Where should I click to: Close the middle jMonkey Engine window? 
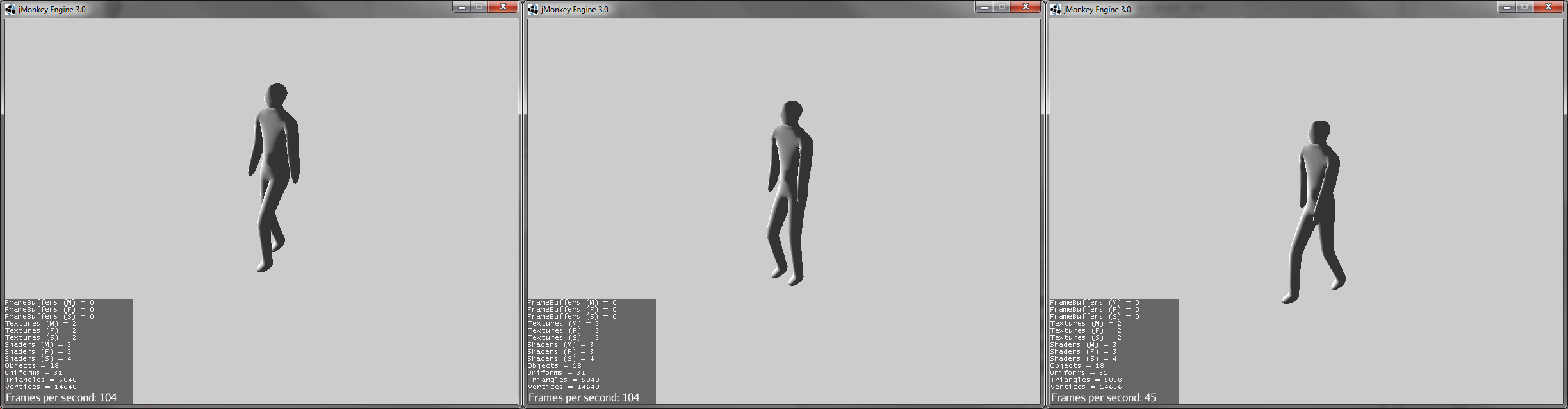1025,7
